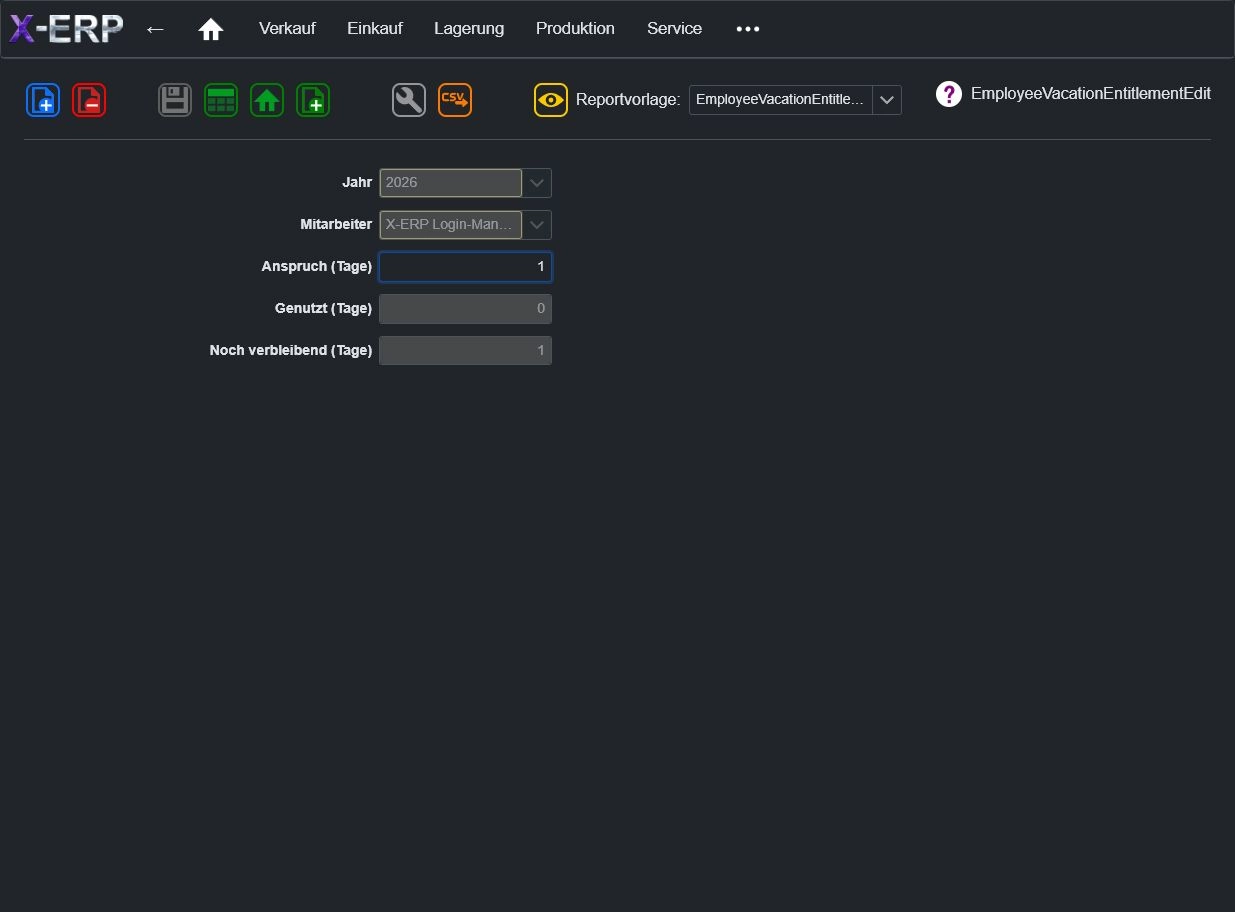This screenshot has width=1235, height=912.
Task: Expand the Jahr dropdown arrow
Action: click(x=537, y=183)
